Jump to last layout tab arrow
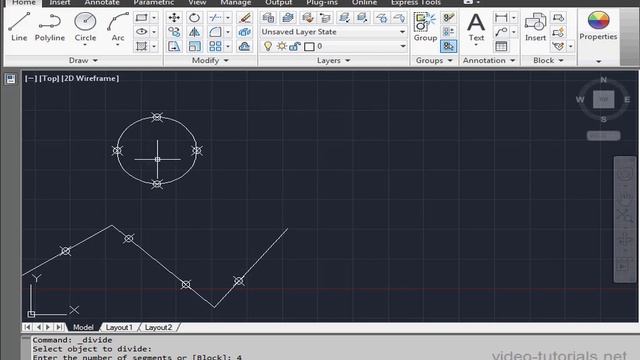This screenshot has width=640, height=360. tap(59, 327)
